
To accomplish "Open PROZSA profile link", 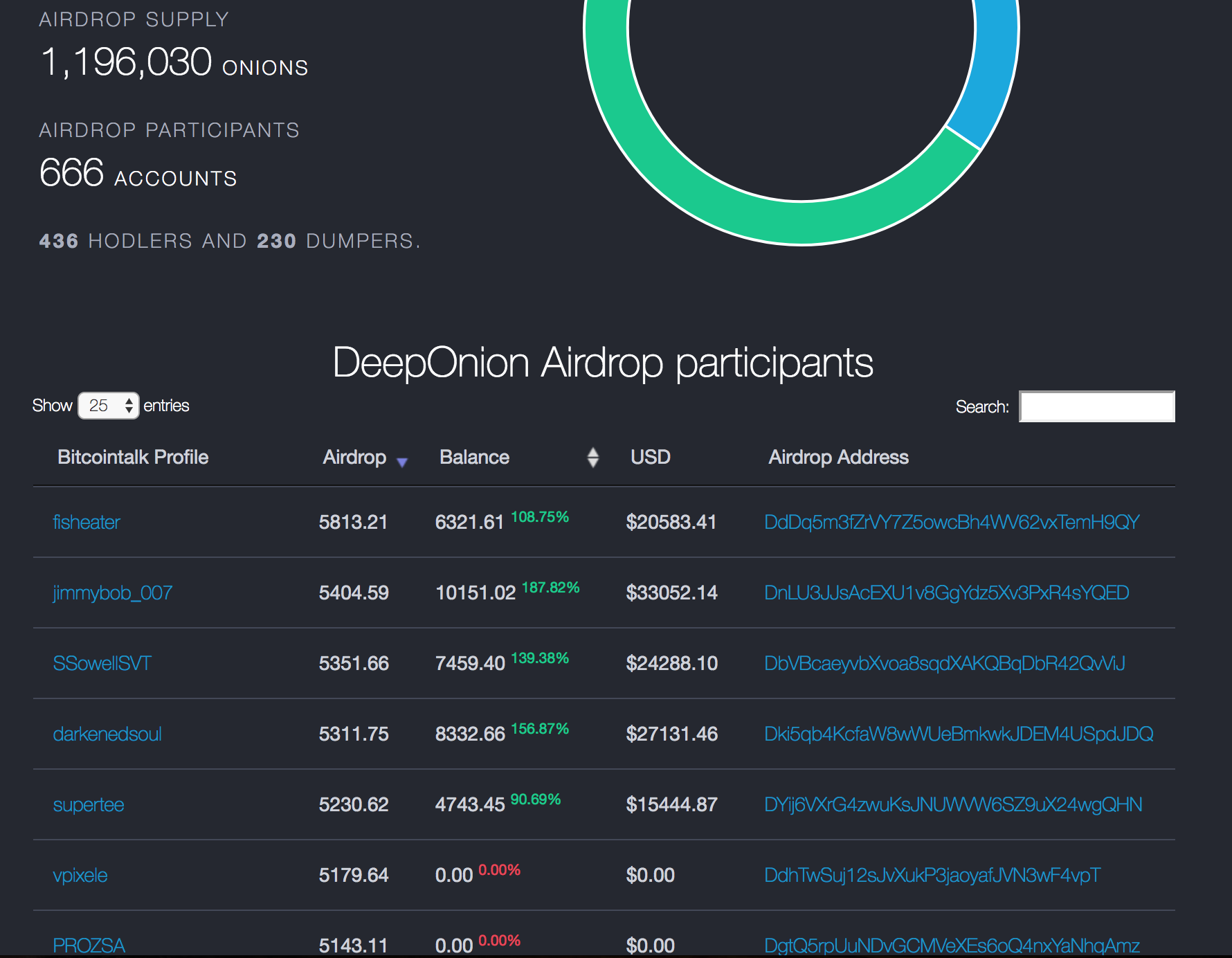I will click(89, 946).
